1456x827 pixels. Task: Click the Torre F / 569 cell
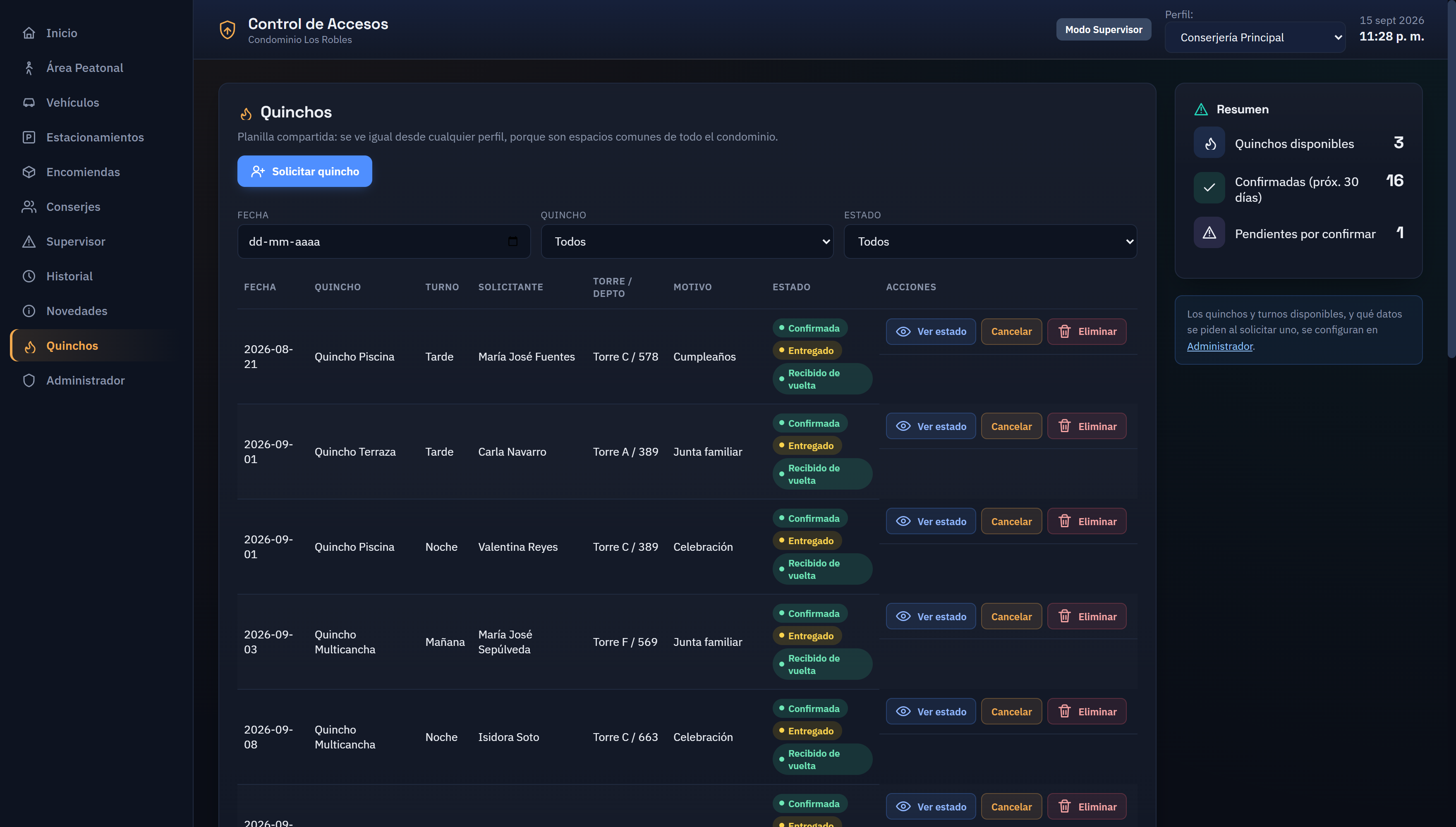click(625, 642)
